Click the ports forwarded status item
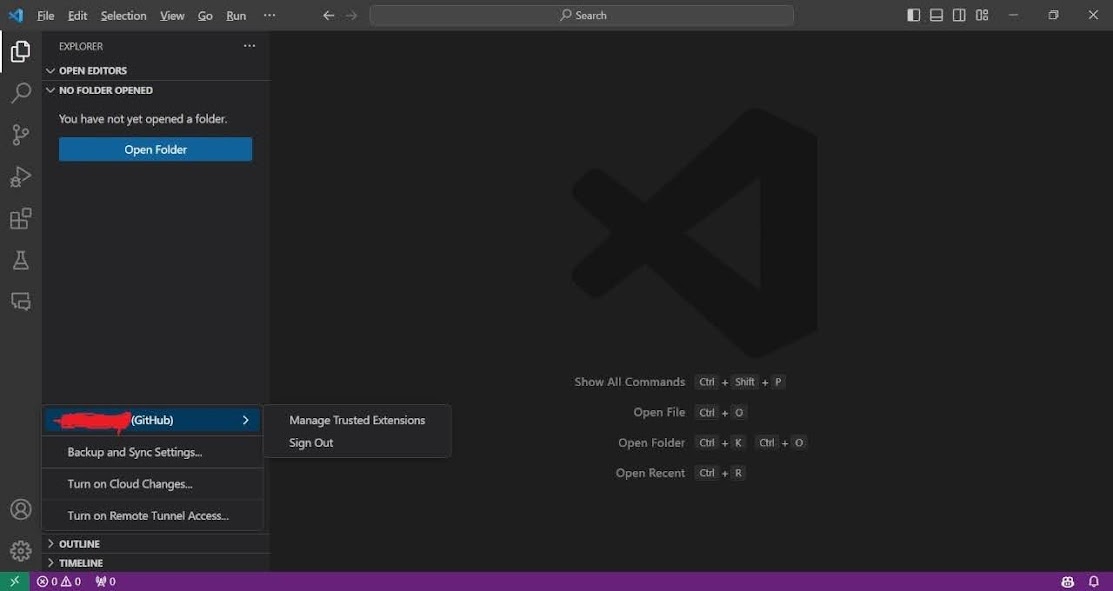Viewport: 1113px width, 591px height. coord(105,582)
